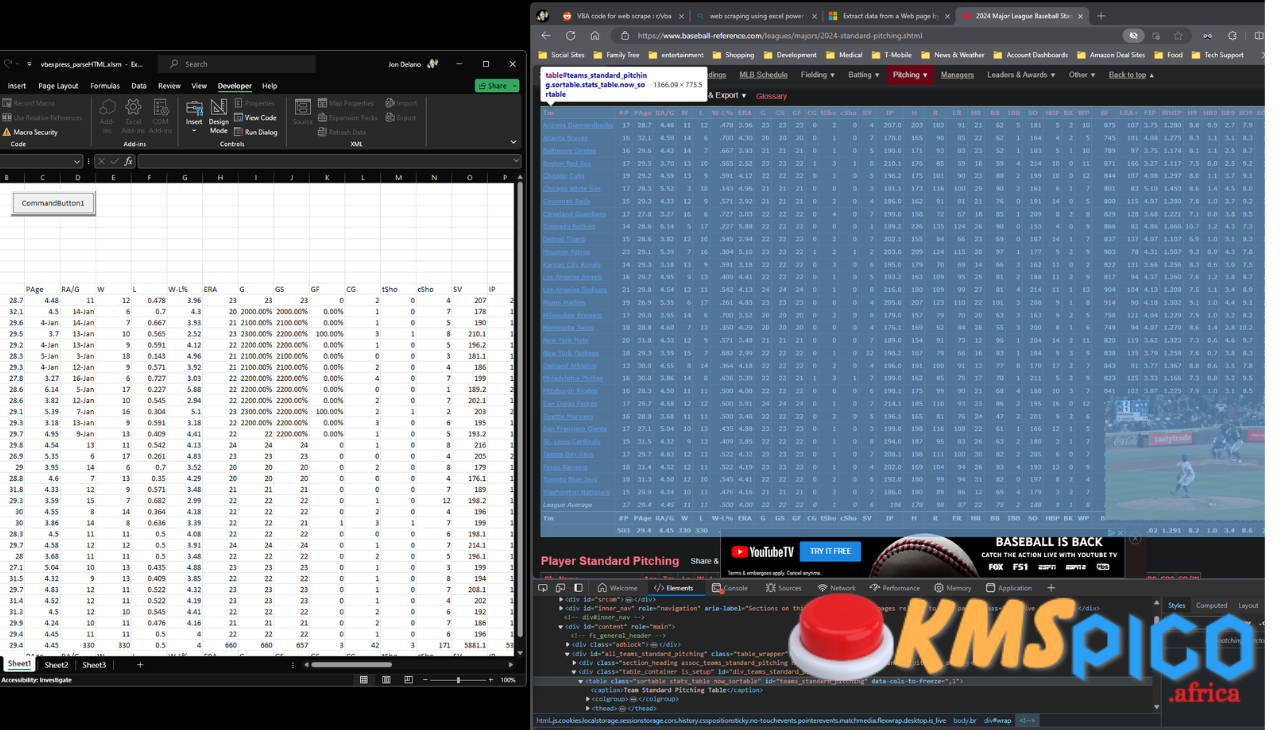Viewport: 1280px width, 730px height.
Task: Reload the baseball-reference page
Action: (572, 36)
